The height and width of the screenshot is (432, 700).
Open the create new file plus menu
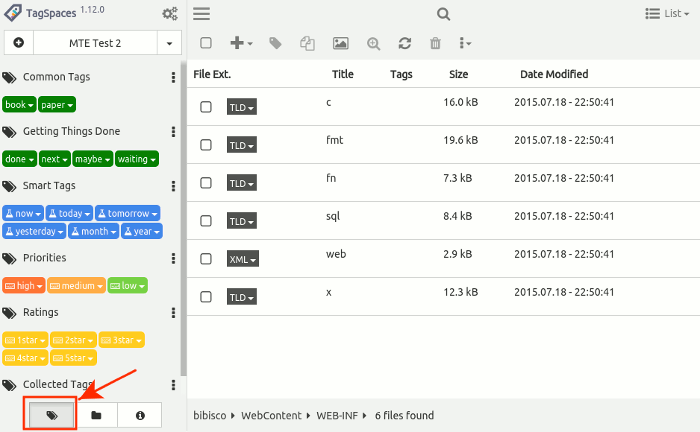click(x=241, y=43)
